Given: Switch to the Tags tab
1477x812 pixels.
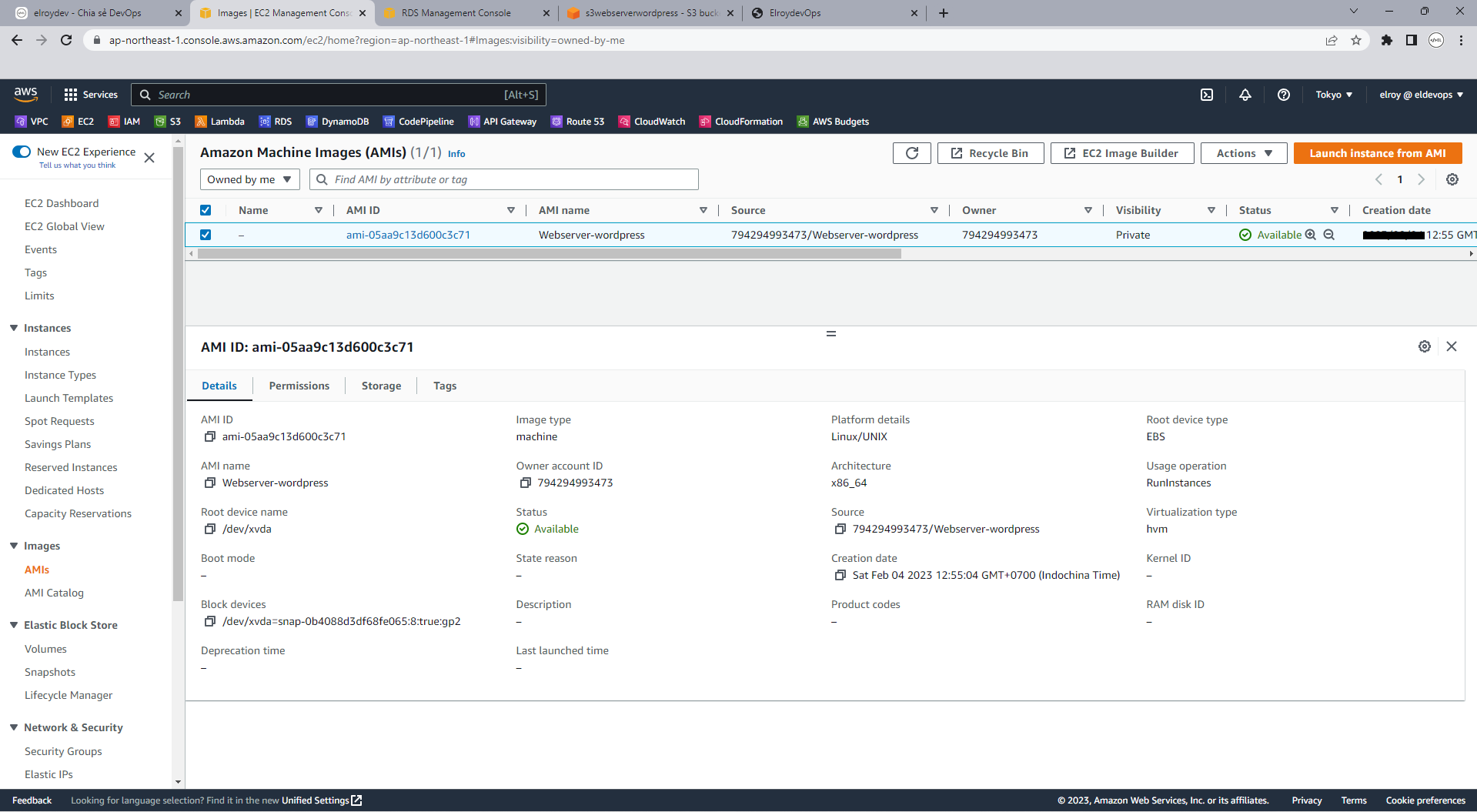Looking at the screenshot, I should pos(445,386).
